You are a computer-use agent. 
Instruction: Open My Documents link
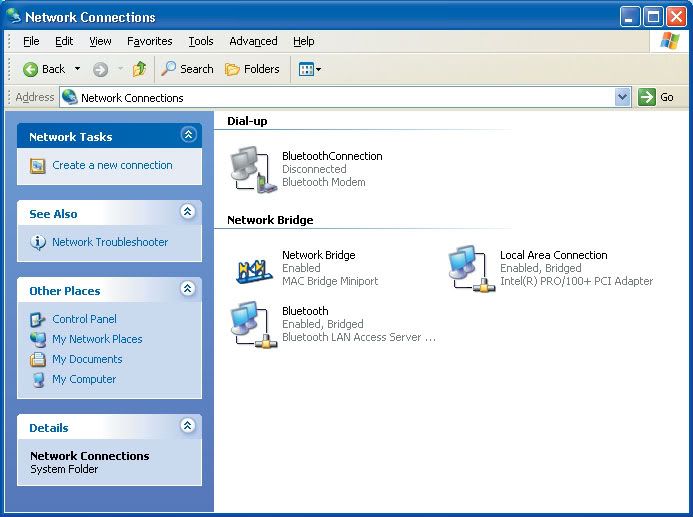(87, 359)
